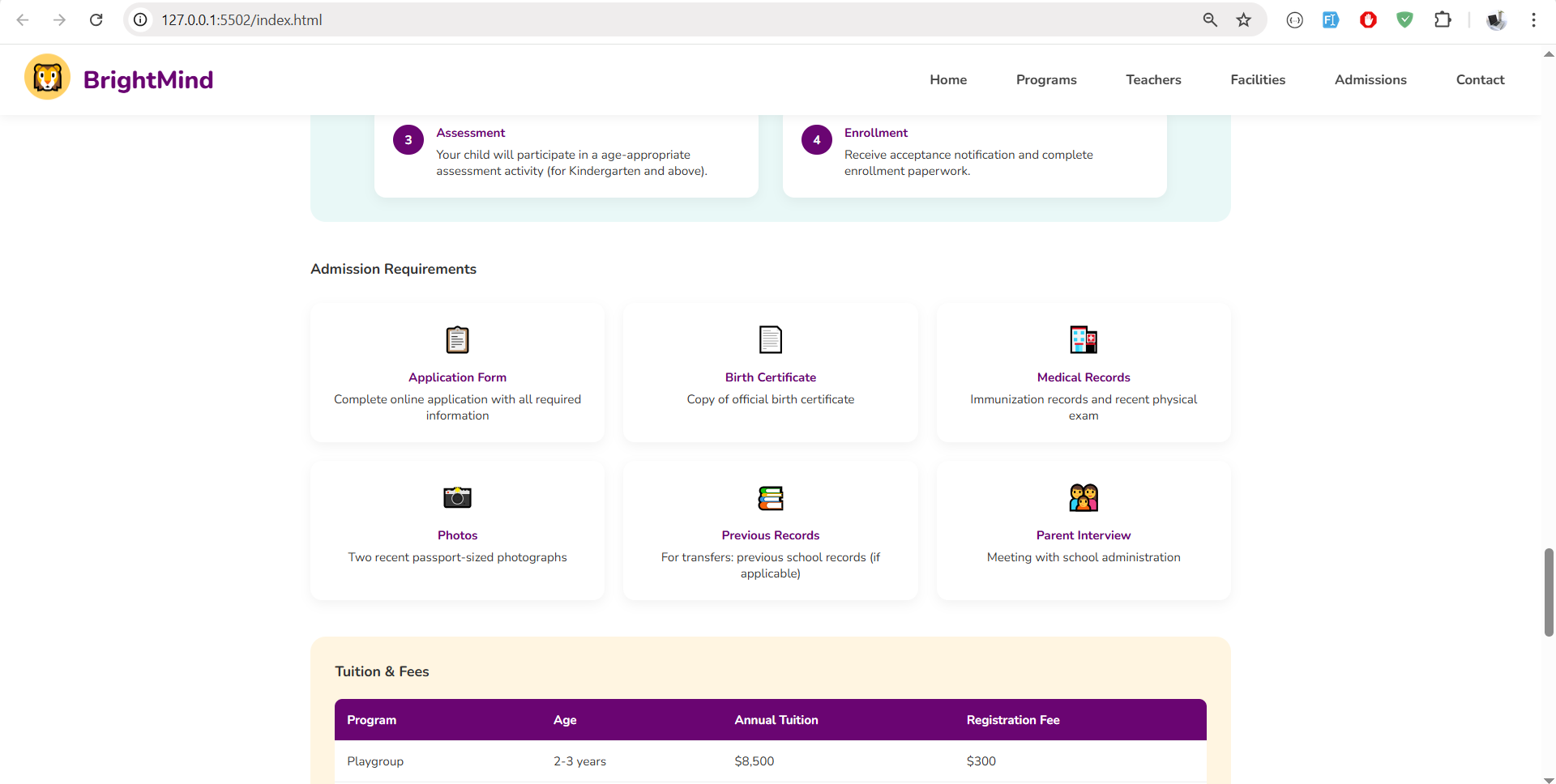Click the books icon above Previous Records
This screenshot has width=1556, height=784.
pos(770,498)
